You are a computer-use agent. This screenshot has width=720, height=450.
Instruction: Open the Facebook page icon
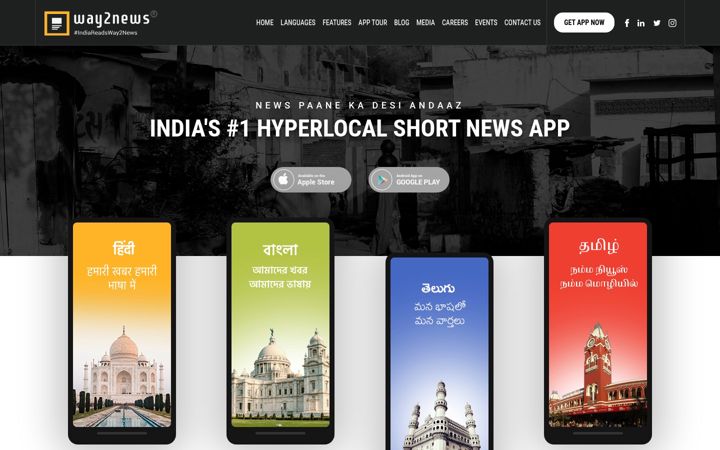(x=627, y=23)
